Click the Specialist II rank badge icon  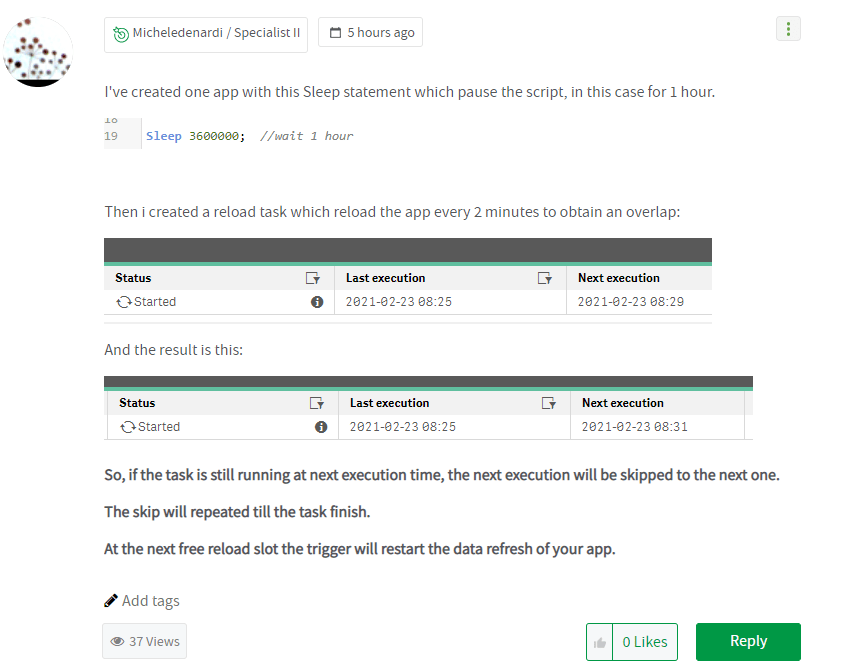click(x=121, y=34)
